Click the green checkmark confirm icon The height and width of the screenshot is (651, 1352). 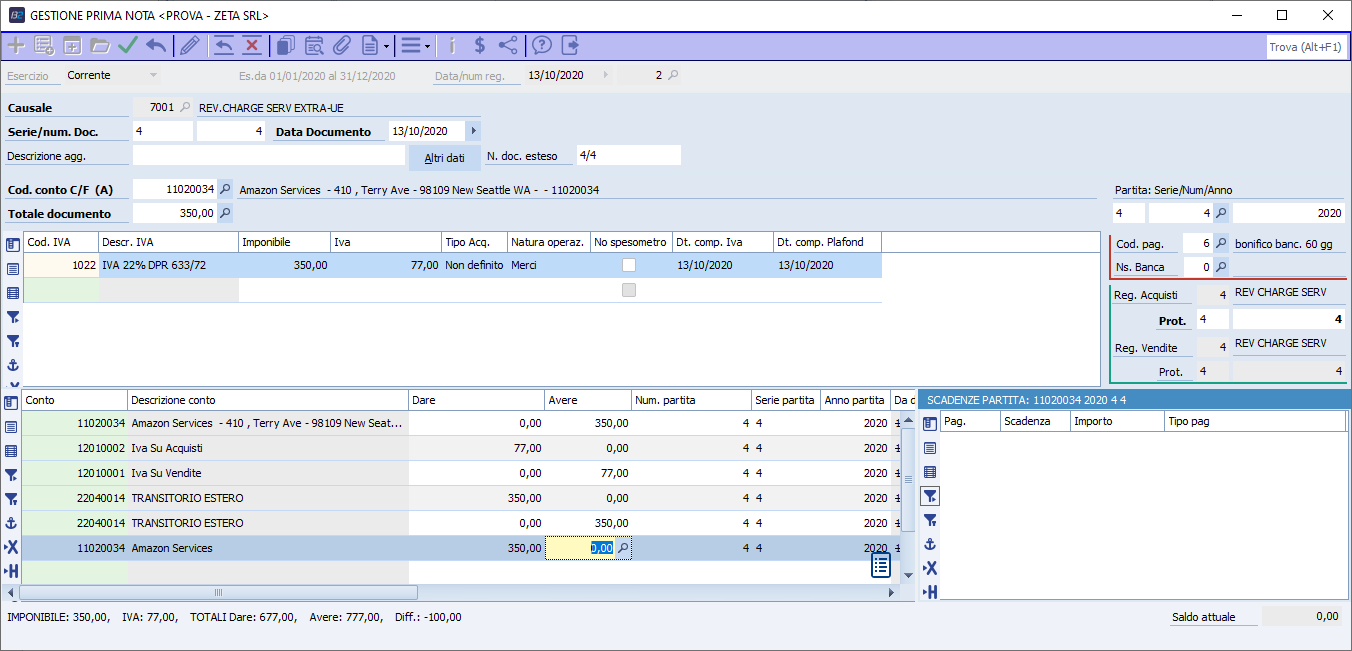127,45
